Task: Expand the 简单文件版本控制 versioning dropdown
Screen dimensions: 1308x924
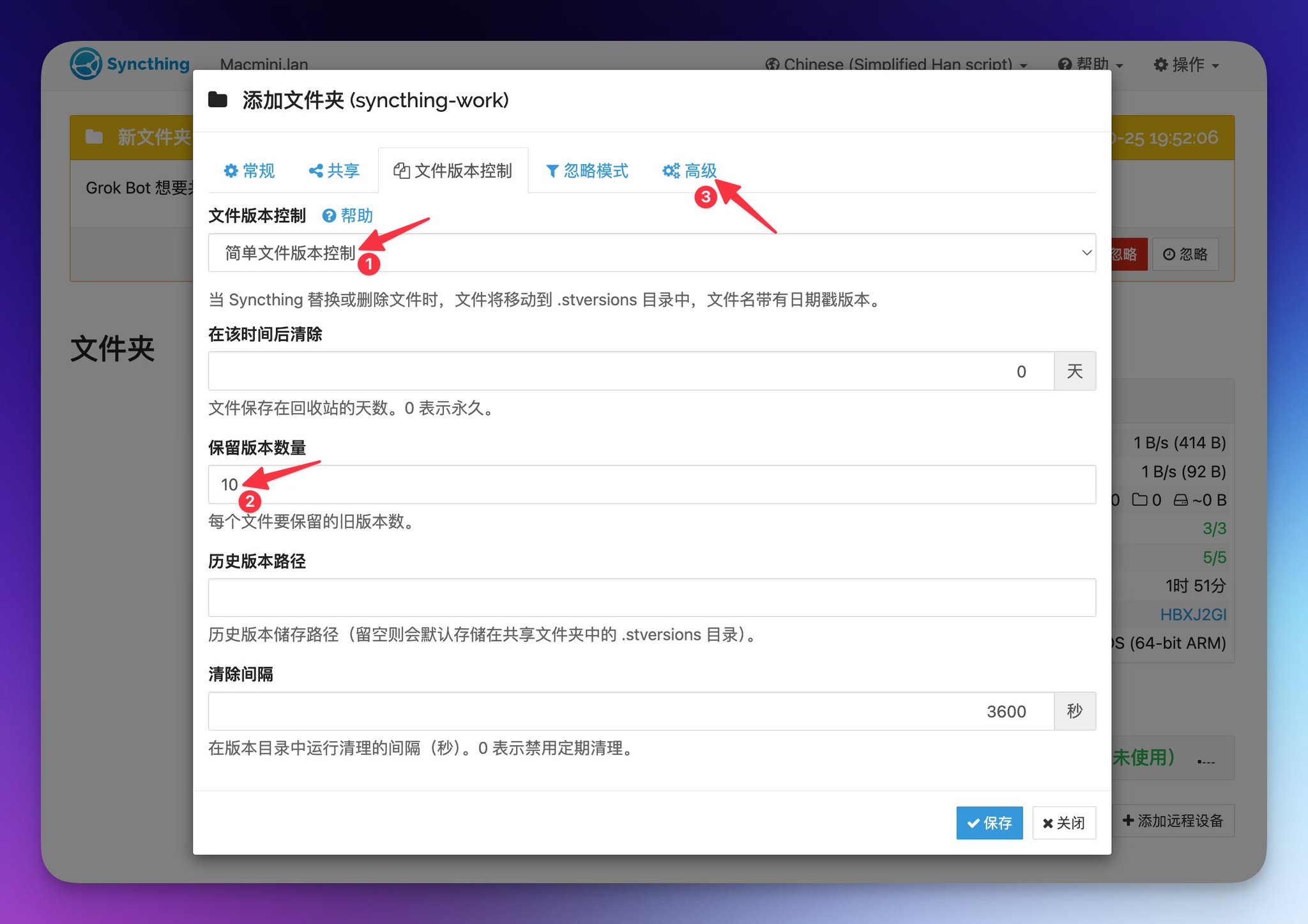Action: tap(651, 253)
